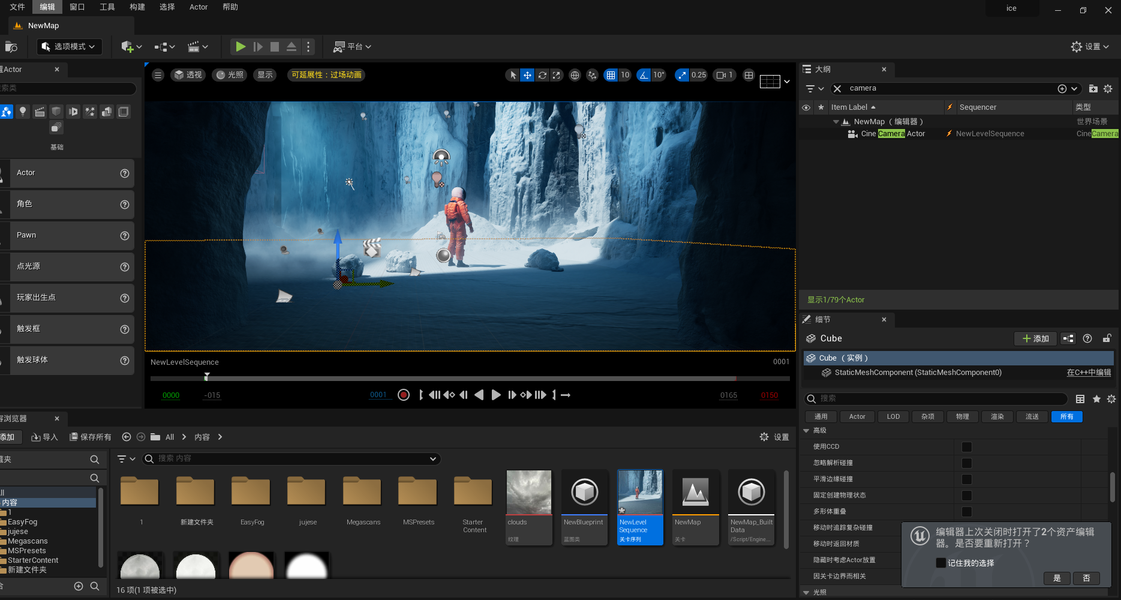Click the sequencer record button
1121x600 pixels.
(x=404, y=395)
